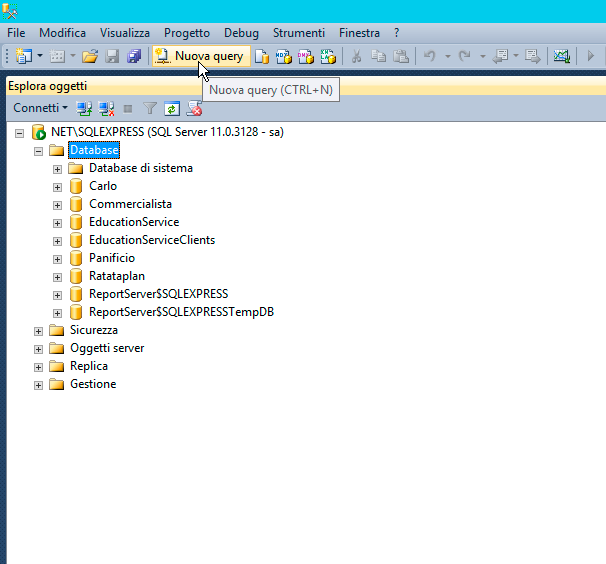This screenshot has width=606, height=564.
Task: Click the Navigate Backward icon
Action: click(x=500, y=56)
